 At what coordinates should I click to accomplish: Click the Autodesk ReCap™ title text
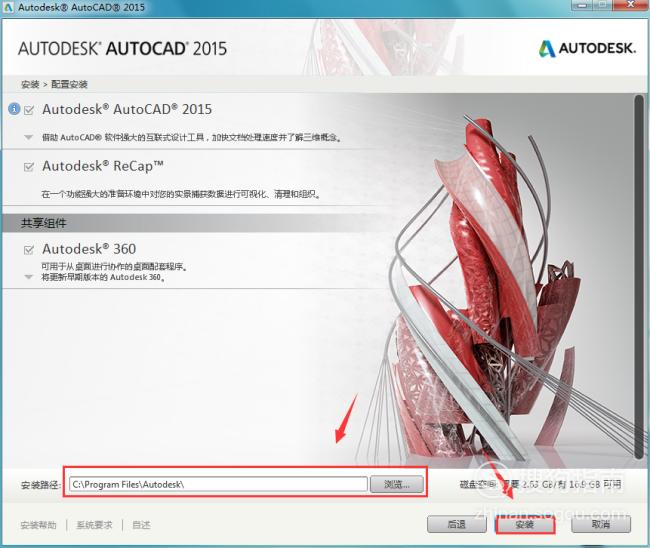(103, 166)
